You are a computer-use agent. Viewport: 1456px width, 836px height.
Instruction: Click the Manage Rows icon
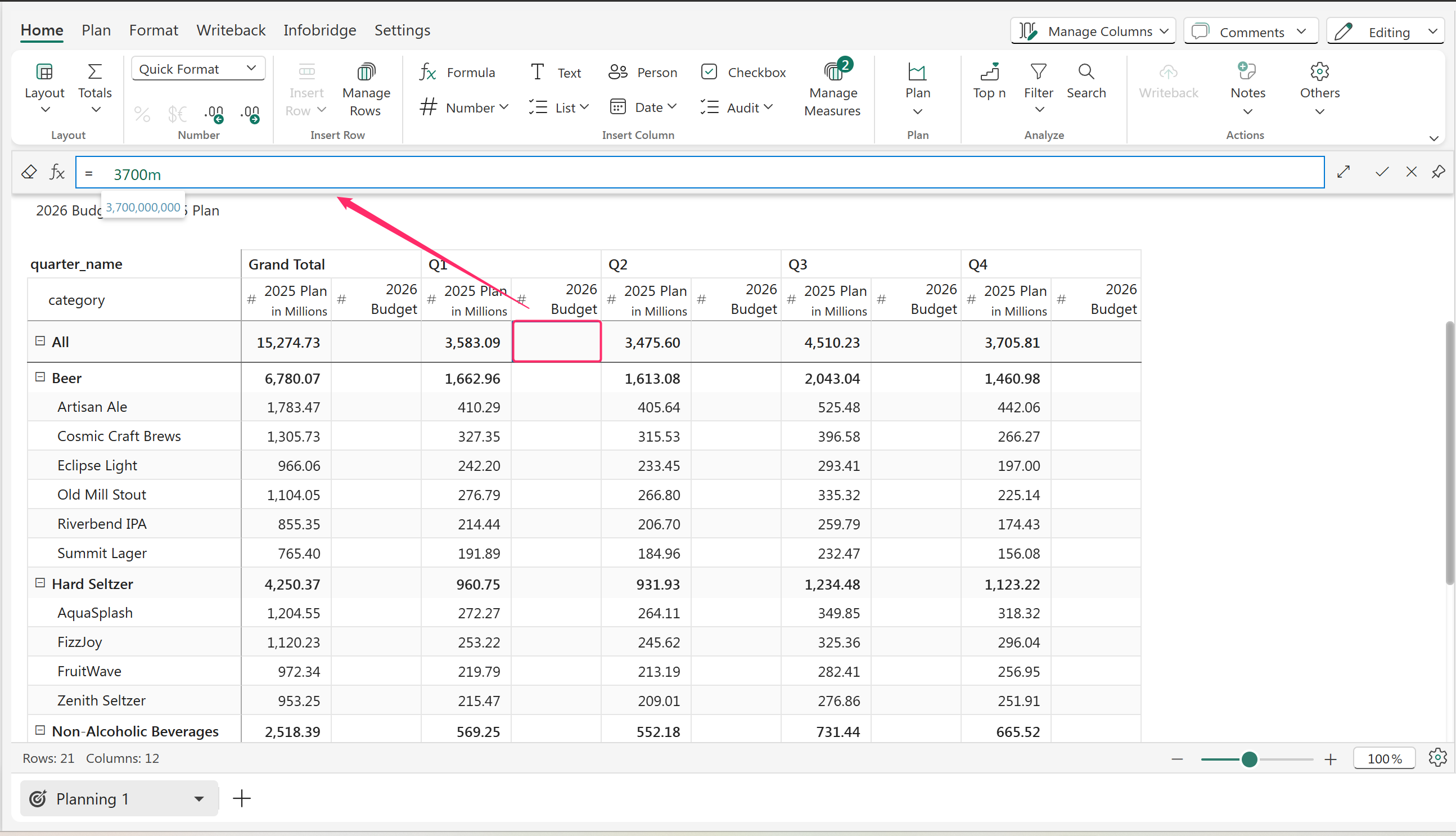(x=366, y=73)
